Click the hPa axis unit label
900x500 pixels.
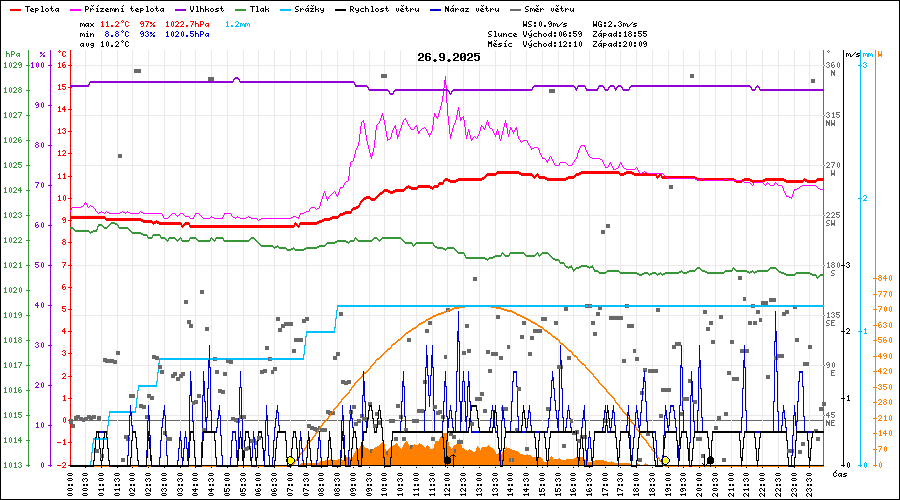click(x=12, y=54)
